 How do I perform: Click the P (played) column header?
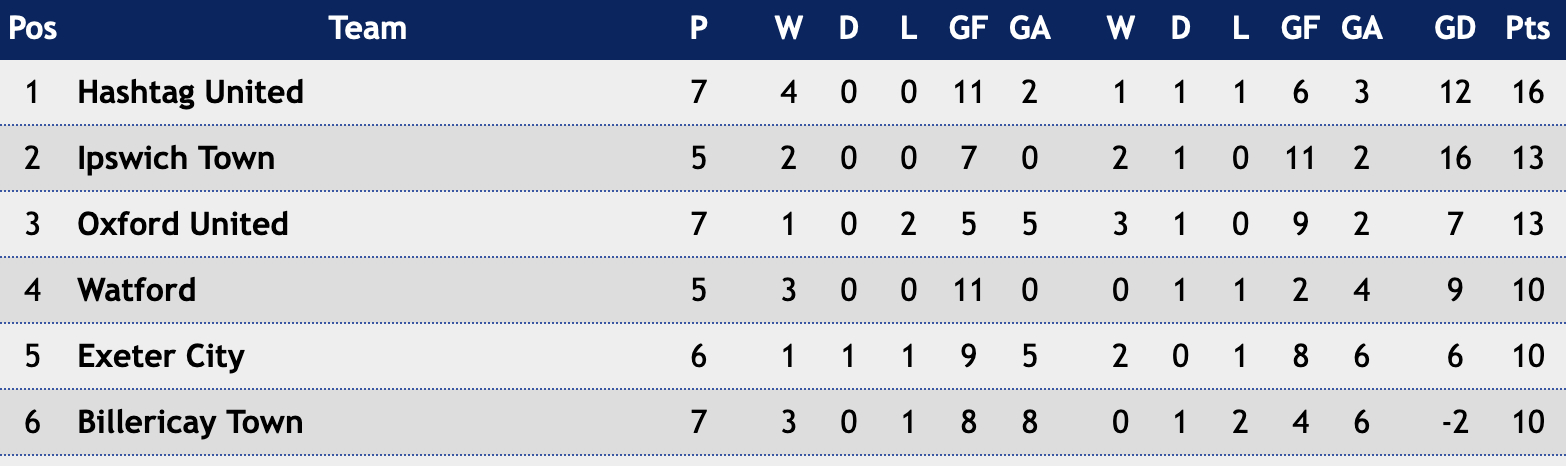[x=699, y=28]
